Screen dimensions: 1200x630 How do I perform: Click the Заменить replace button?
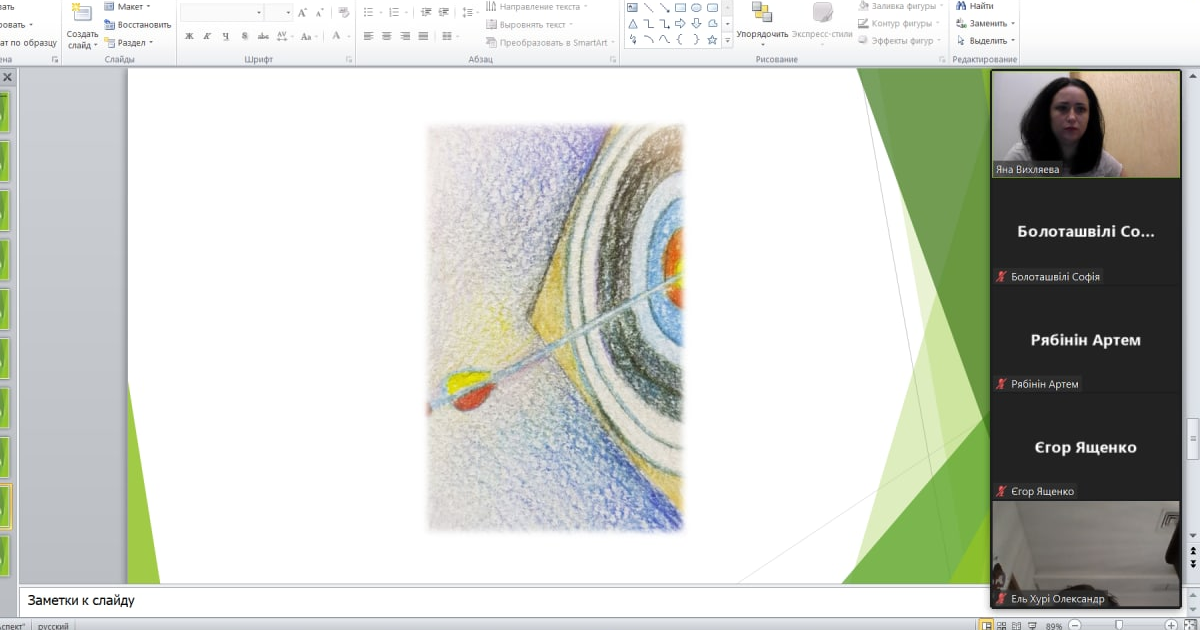(x=986, y=23)
